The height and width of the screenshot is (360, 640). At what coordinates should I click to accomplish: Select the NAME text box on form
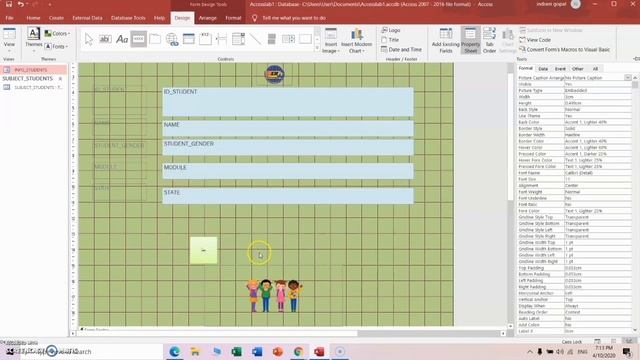pos(288,129)
